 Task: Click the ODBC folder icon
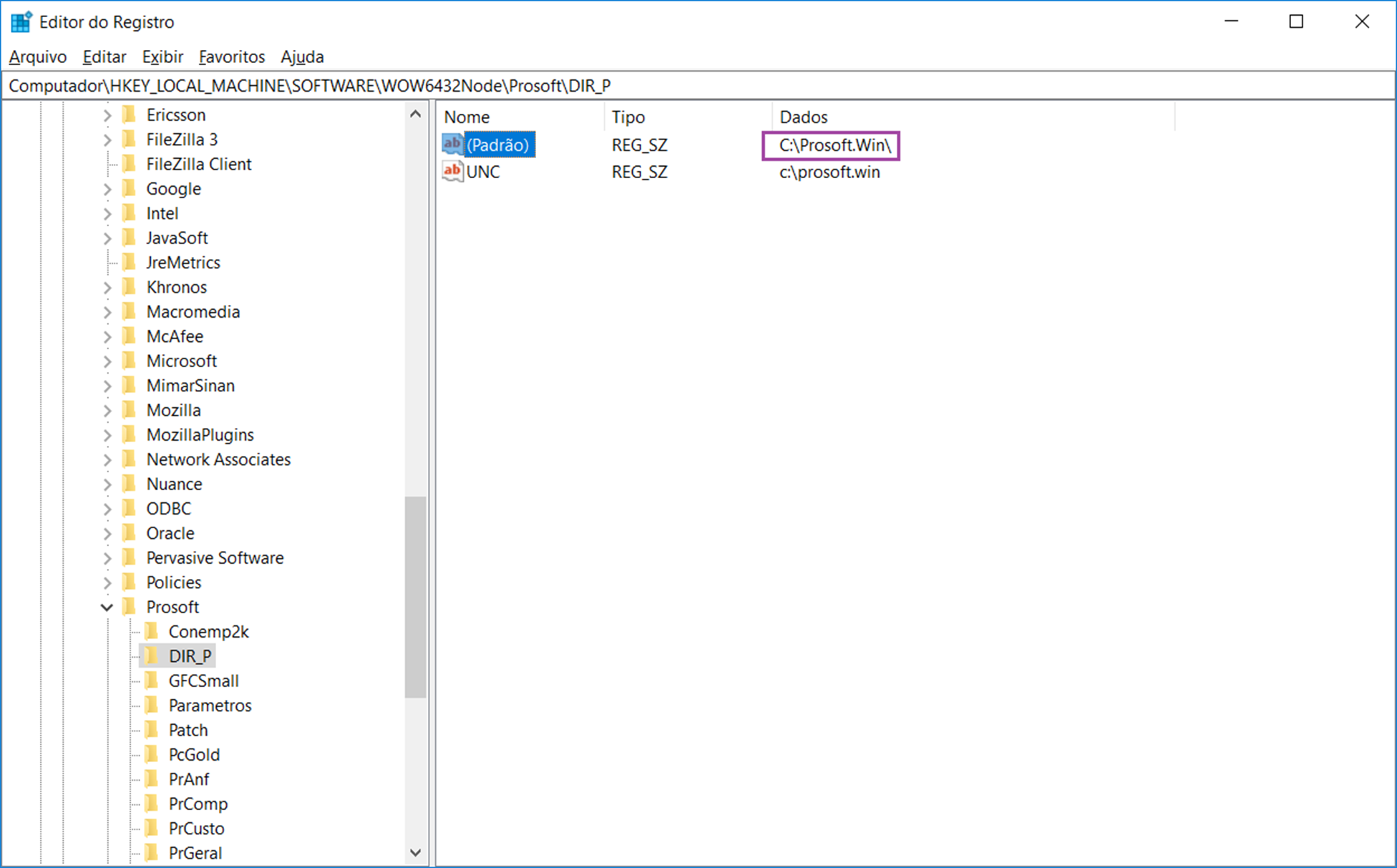coord(130,509)
